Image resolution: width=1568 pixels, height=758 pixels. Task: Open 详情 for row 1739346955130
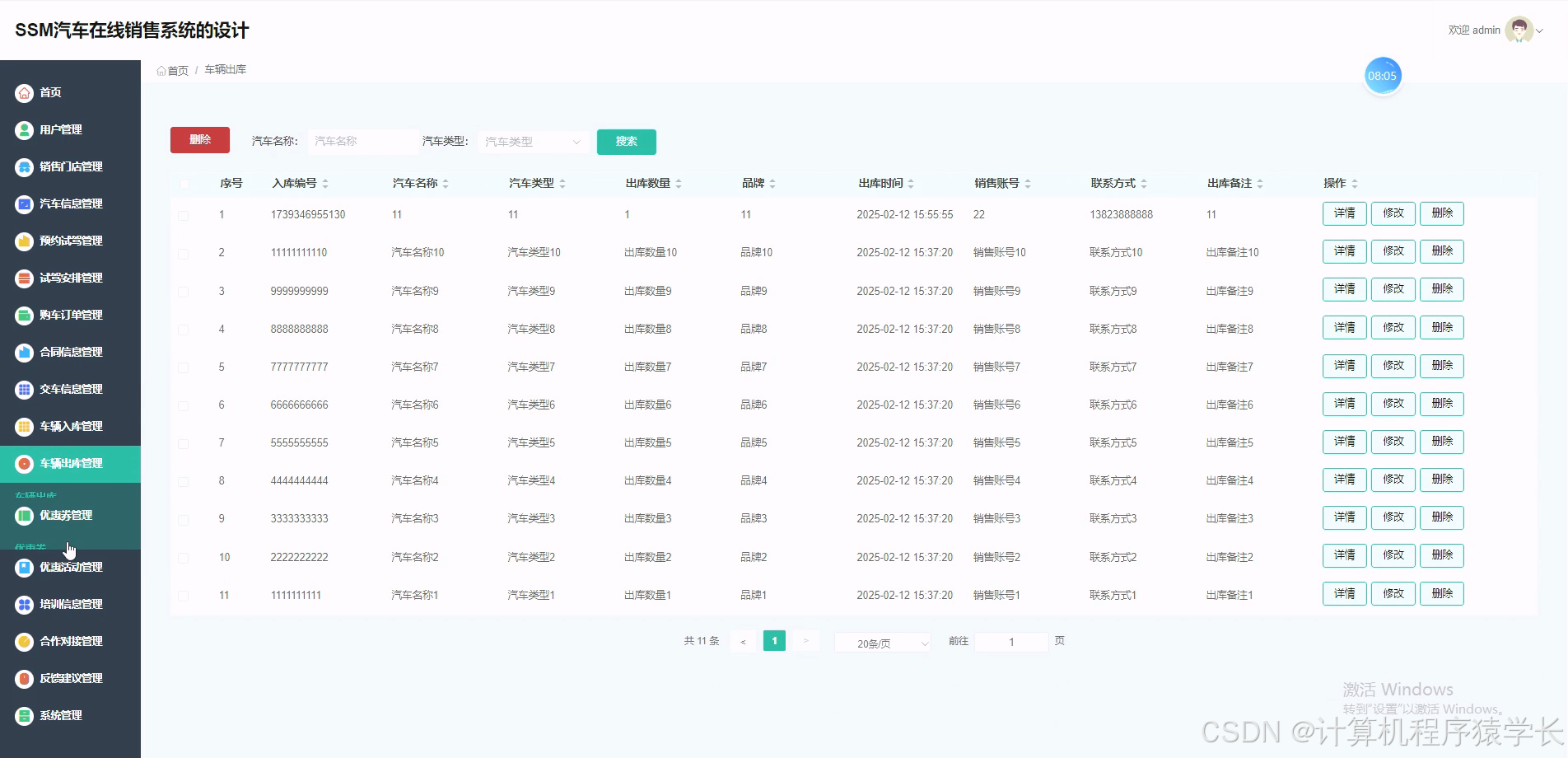pyautogui.click(x=1345, y=213)
